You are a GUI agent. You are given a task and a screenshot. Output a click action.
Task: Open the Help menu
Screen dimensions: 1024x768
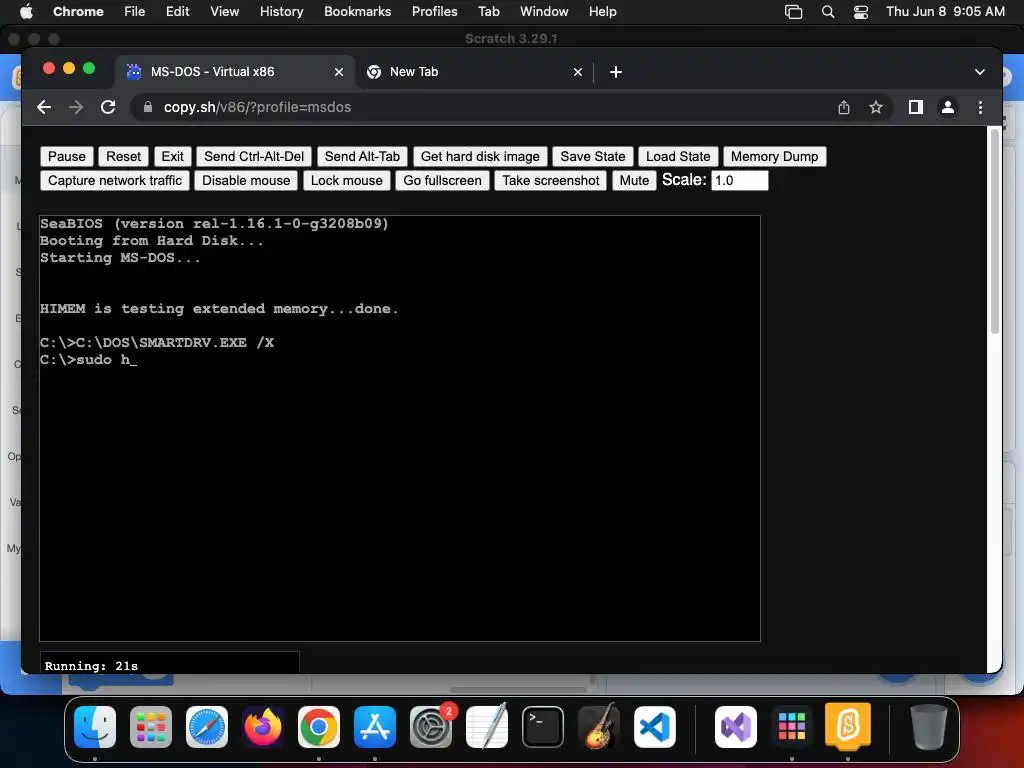pyautogui.click(x=602, y=12)
